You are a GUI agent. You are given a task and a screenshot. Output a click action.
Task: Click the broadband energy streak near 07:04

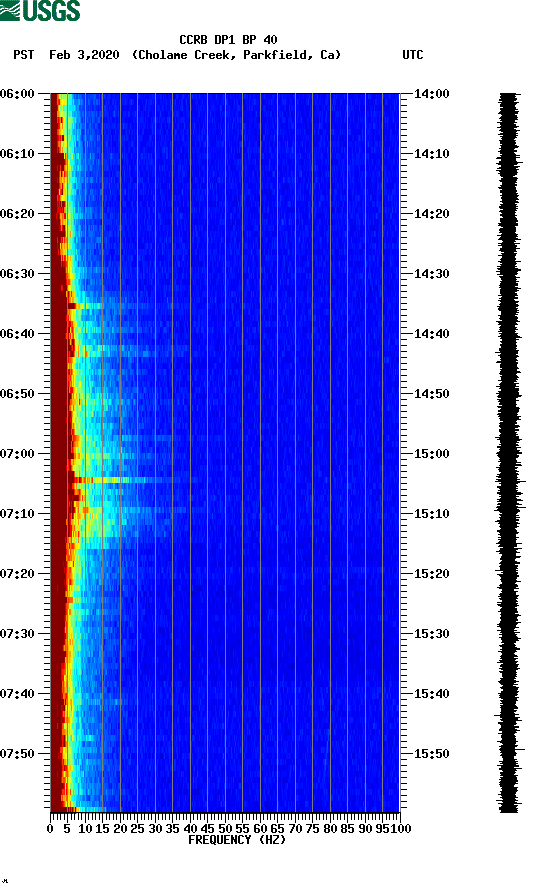click(133, 480)
